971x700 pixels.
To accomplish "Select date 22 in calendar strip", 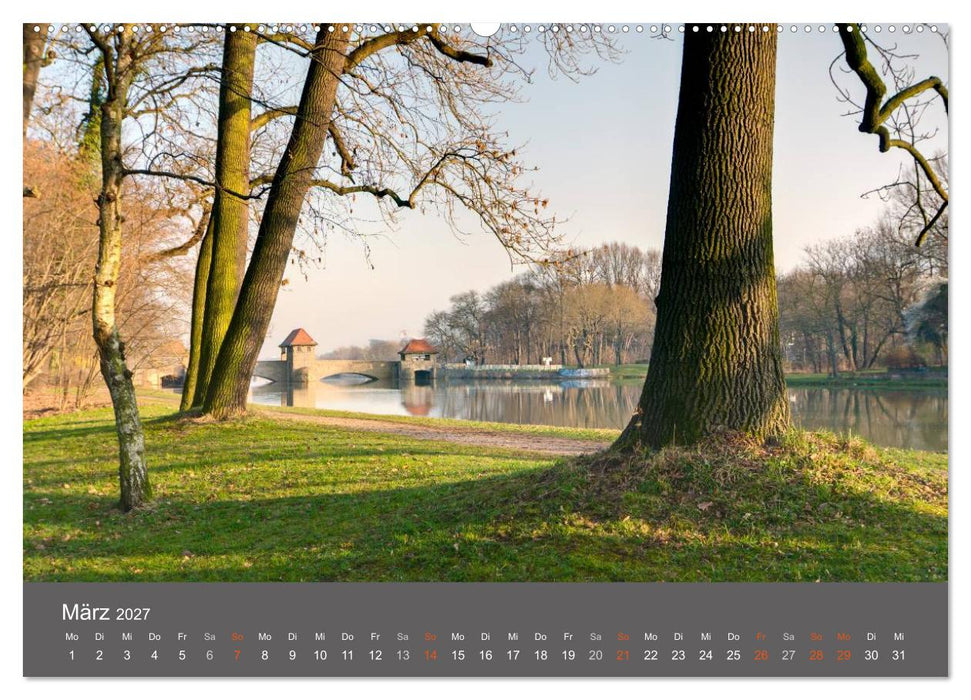I will (x=651, y=655).
